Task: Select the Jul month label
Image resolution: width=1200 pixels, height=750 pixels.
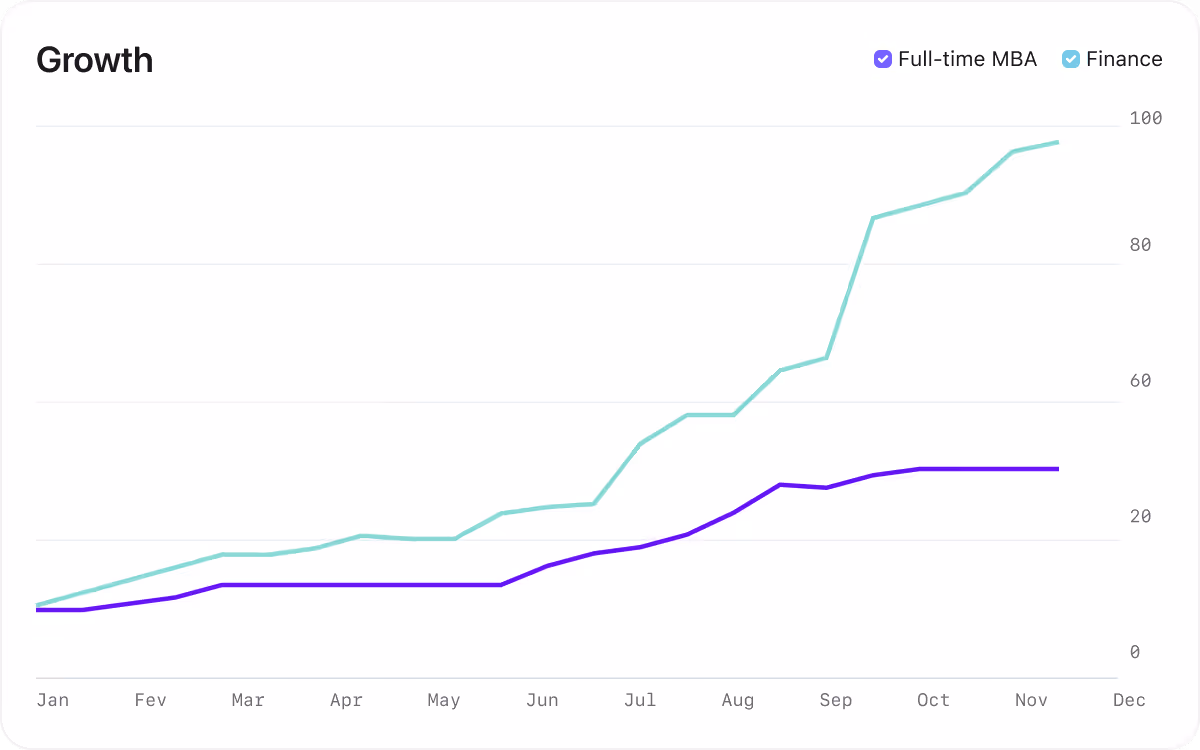Action: pyautogui.click(x=640, y=700)
